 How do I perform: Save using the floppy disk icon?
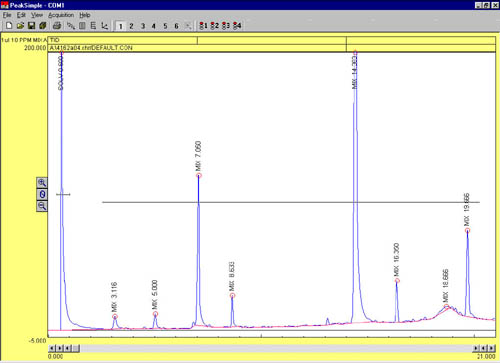(x=31, y=26)
